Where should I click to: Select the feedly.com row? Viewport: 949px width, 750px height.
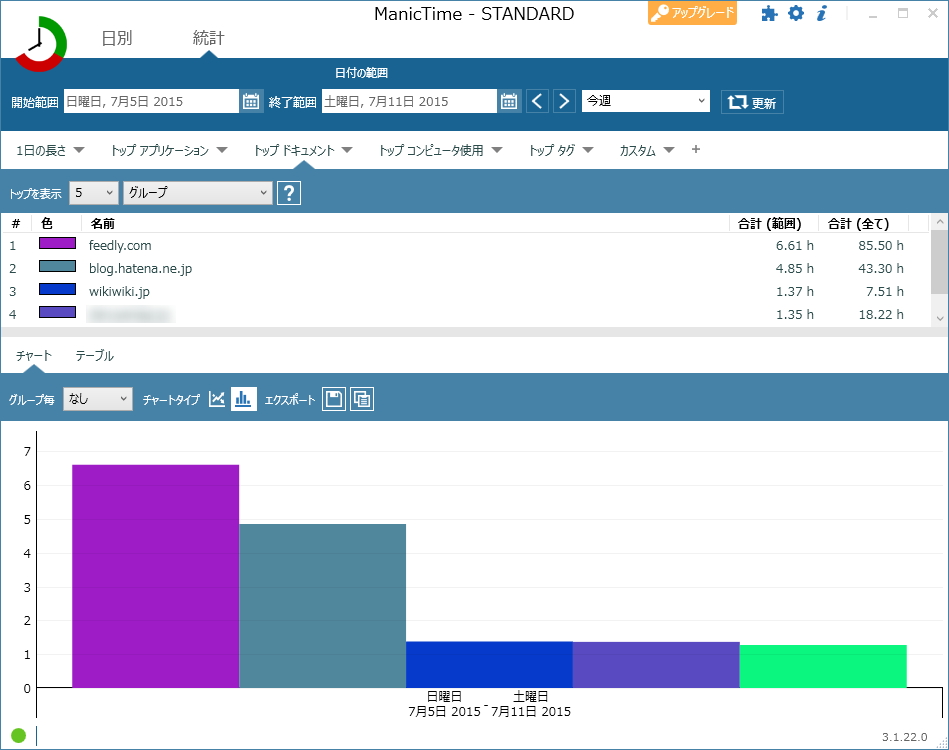tap(466, 245)
